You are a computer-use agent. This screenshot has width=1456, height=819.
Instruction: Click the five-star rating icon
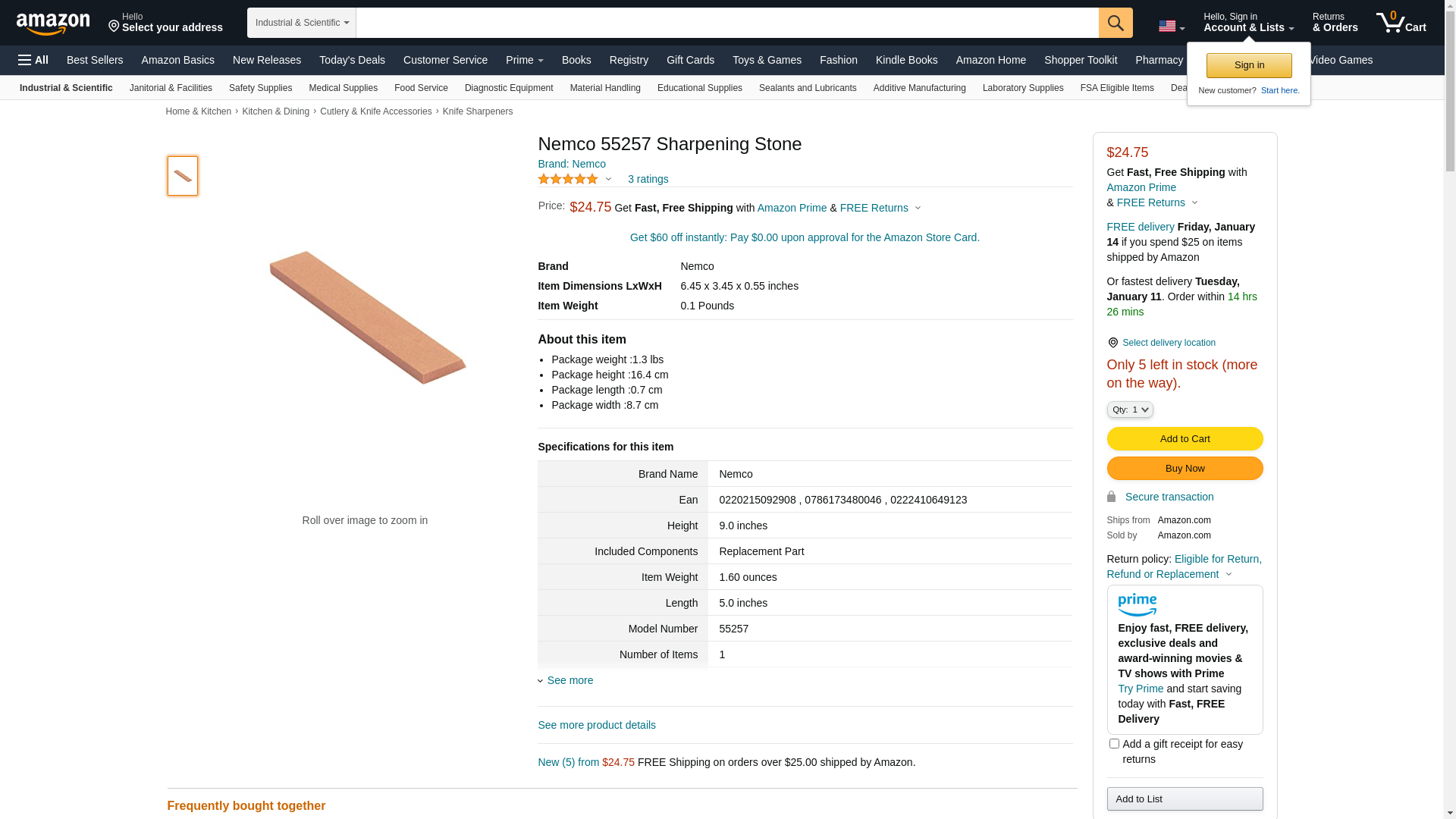(568, 179)
